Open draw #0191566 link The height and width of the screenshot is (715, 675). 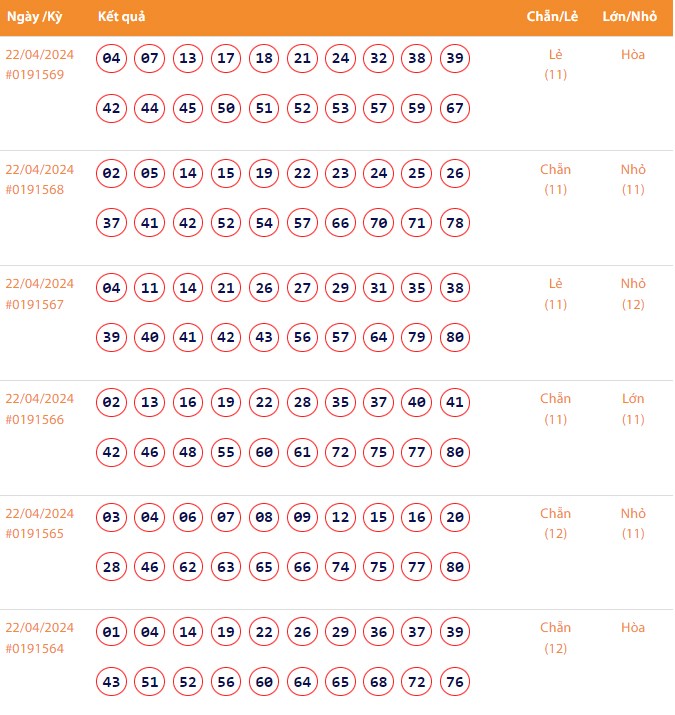pyautogui.click(x=35, y=419)
